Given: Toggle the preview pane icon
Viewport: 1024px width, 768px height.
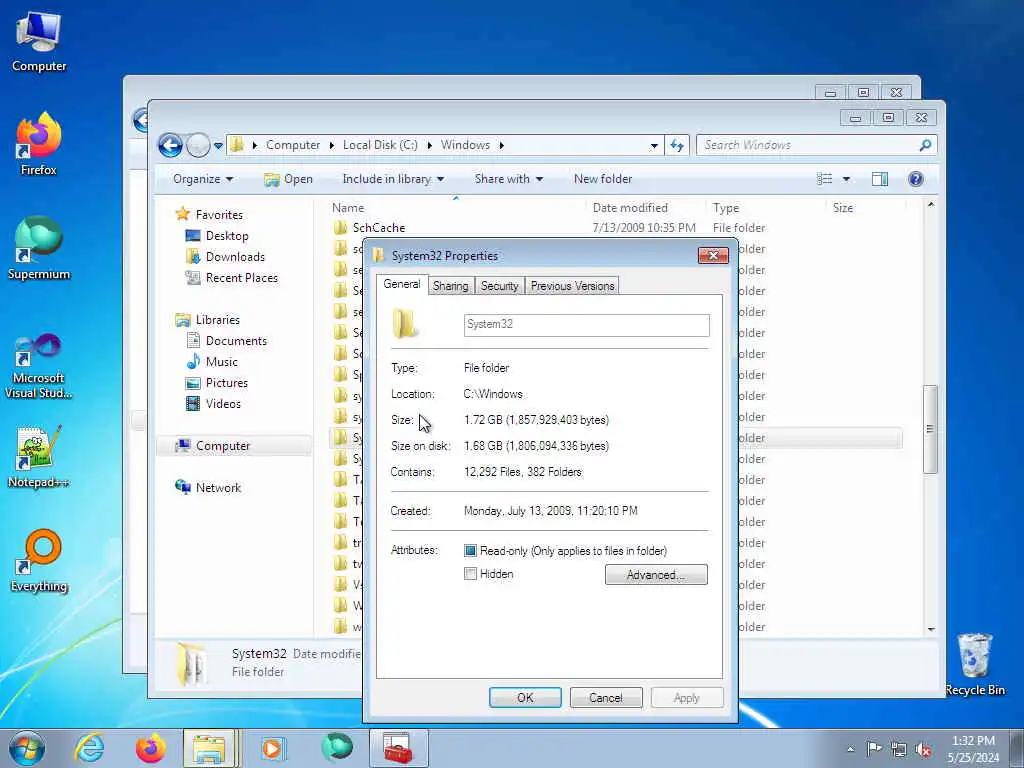Looking at the screenshot, I should [x=880, y=179].
